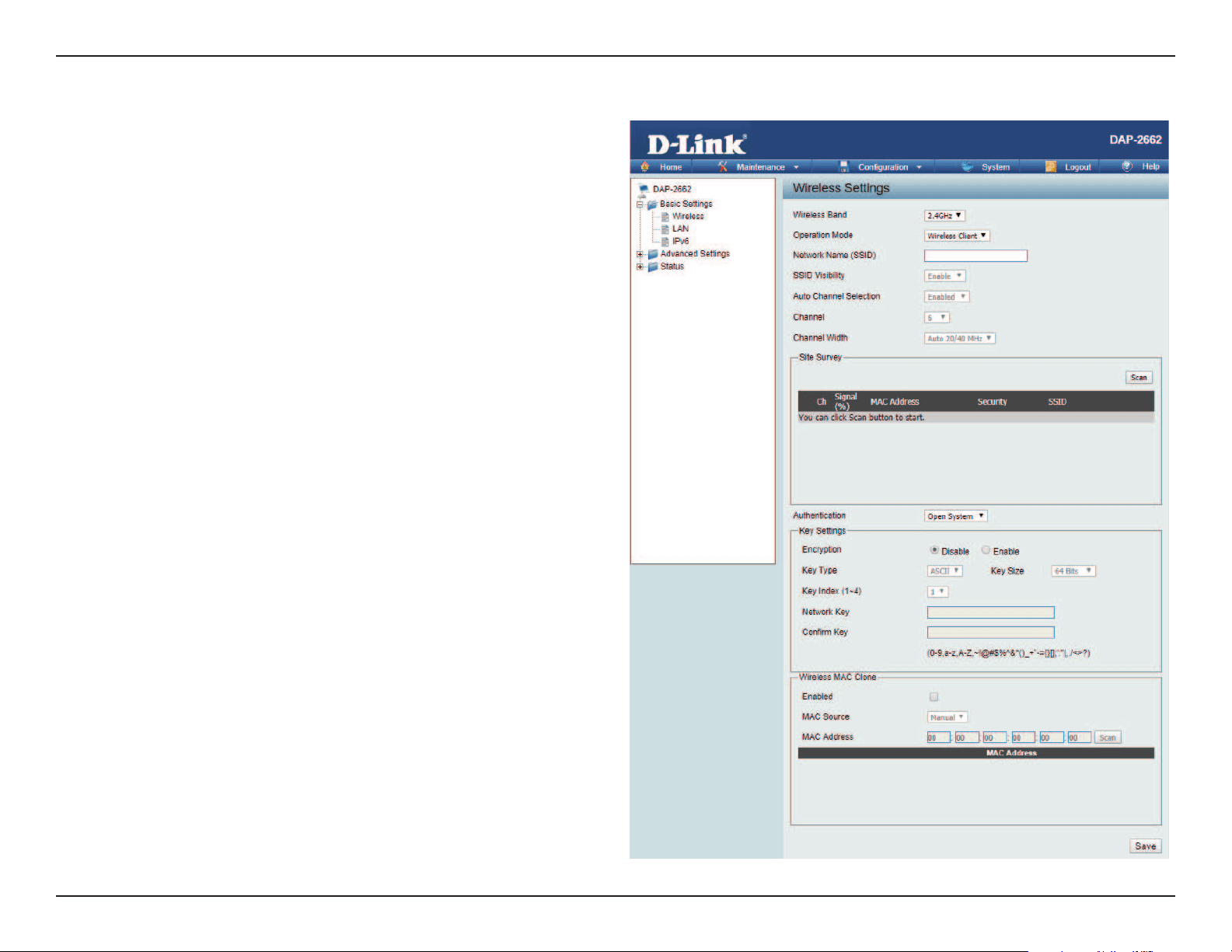Viewport: 1232px width, 952px height.
Task: Click the Save button
Action: tap(1146, 846)
